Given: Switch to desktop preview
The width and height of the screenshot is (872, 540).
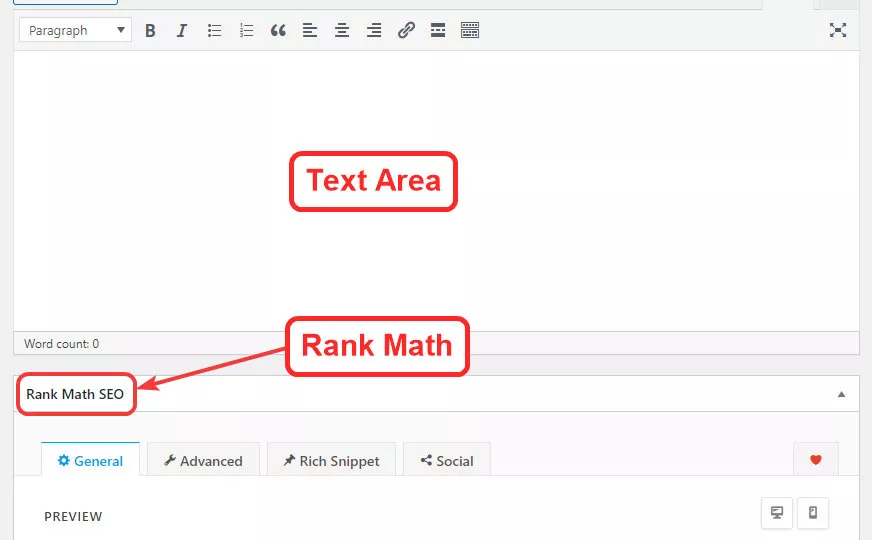Looking at the screenshot, I should click(x=777, y=513).
